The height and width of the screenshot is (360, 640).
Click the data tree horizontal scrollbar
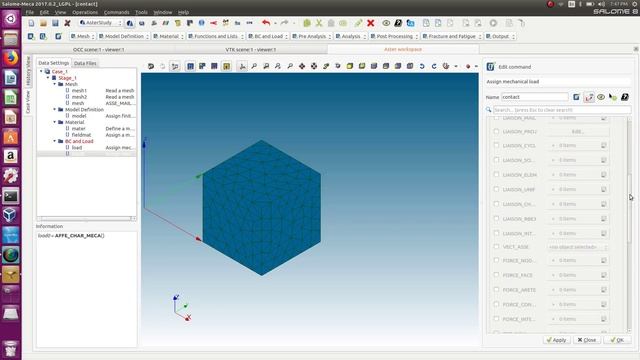(x=87, y=219)
